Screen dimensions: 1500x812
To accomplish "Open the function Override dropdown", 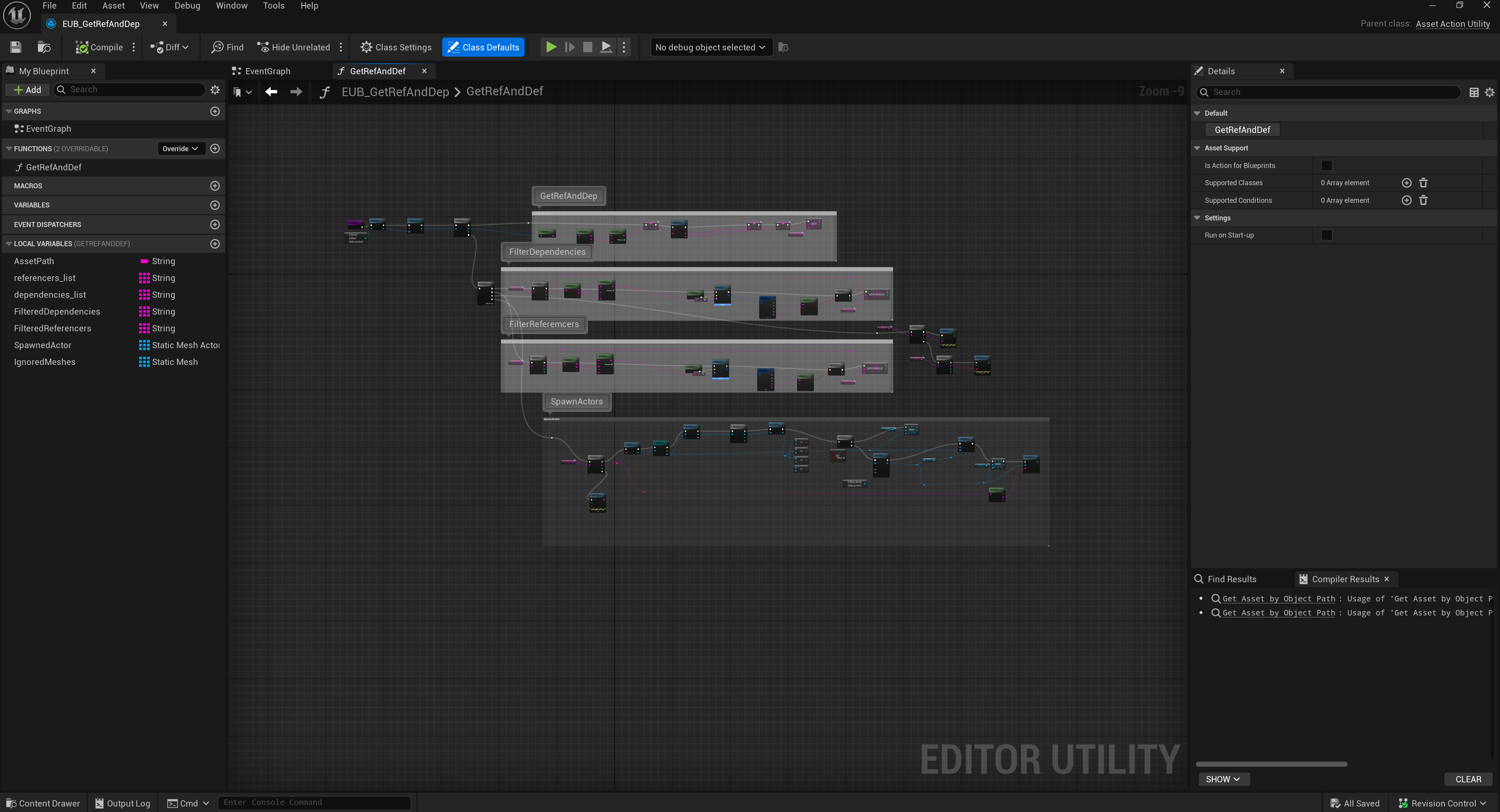I will [181, 148].
